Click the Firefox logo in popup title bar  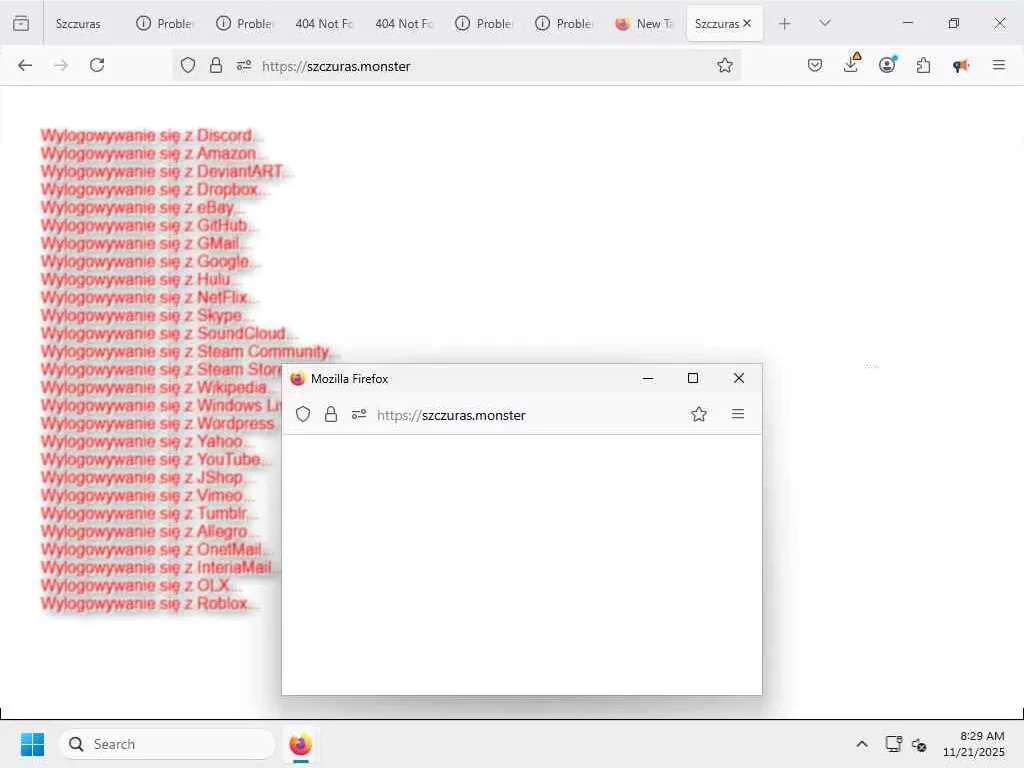298,379
